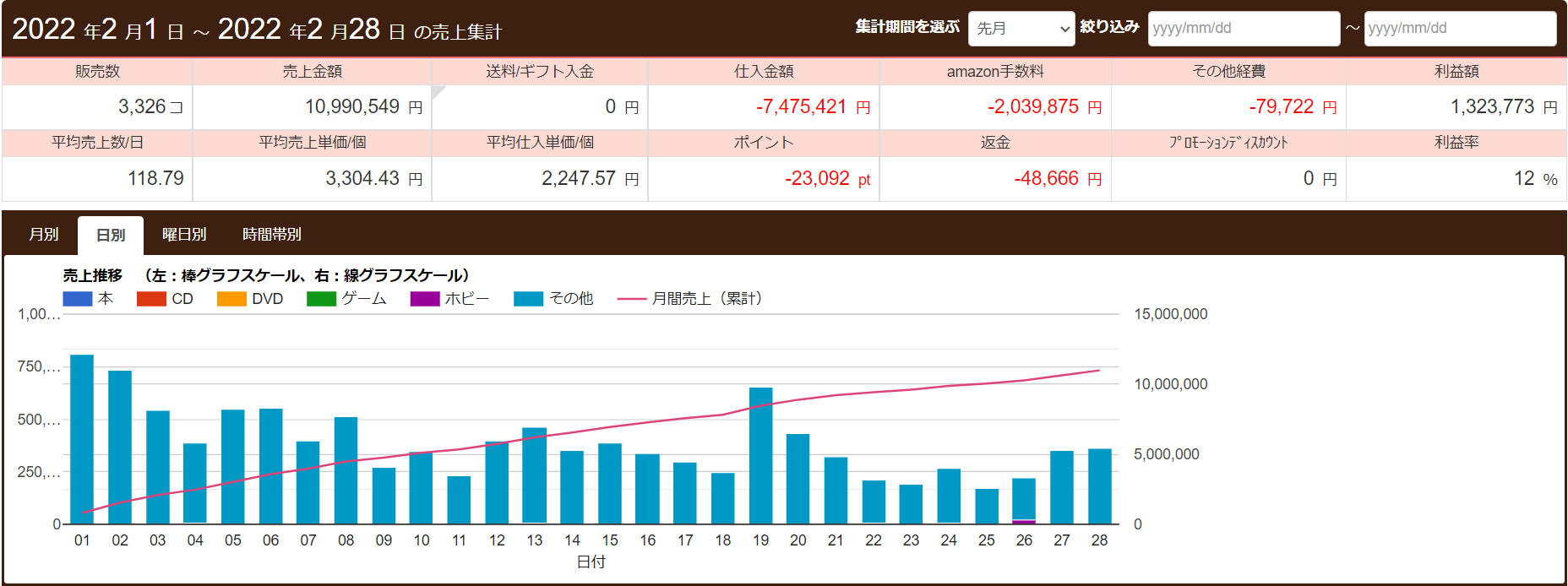Click the 売上金額 value cell
The image size is (1568, 586).
[312, 107]
